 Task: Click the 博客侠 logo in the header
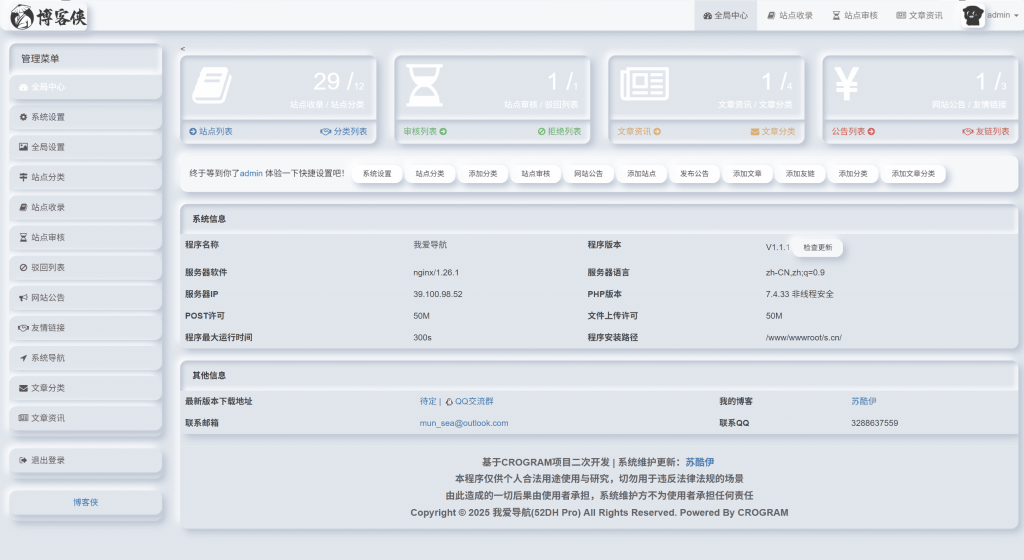(x=48, y=16)
